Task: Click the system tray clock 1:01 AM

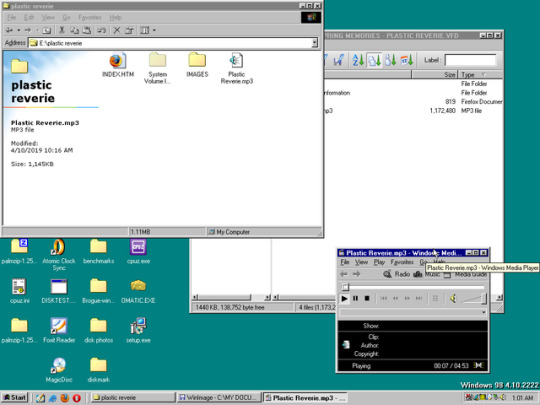Action: pos(522,398)
